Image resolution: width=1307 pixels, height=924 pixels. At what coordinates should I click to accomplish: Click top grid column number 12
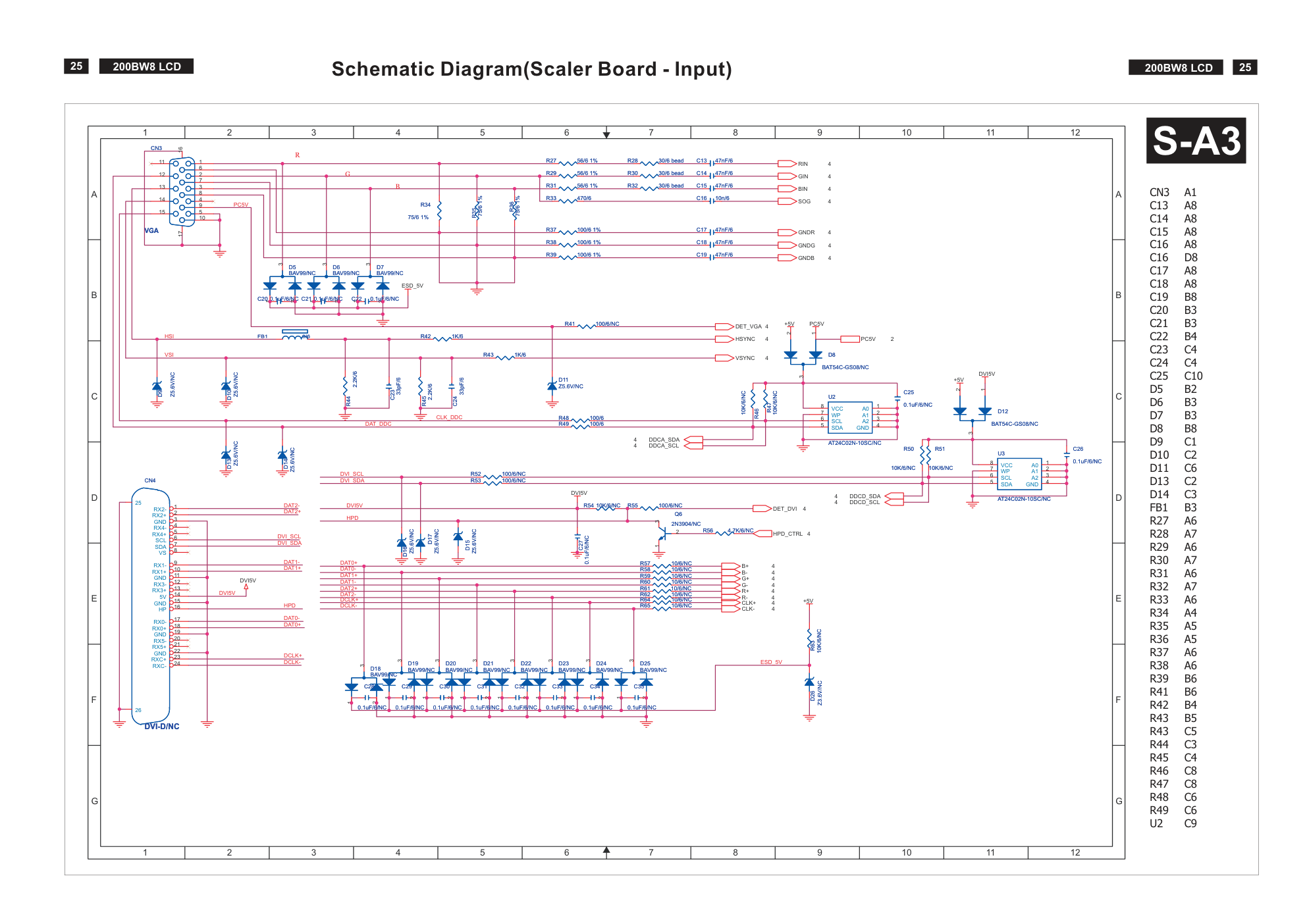click(x=1075, y=132)
